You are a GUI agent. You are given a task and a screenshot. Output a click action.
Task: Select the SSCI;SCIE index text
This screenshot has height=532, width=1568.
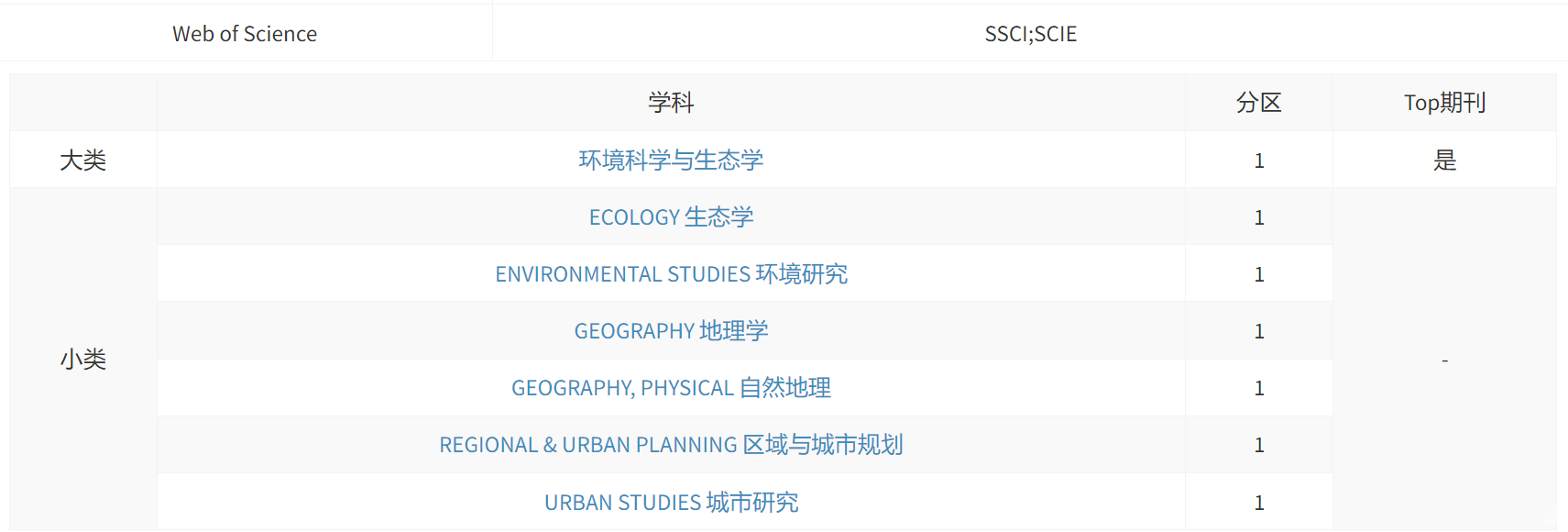tap(1030, 34)
